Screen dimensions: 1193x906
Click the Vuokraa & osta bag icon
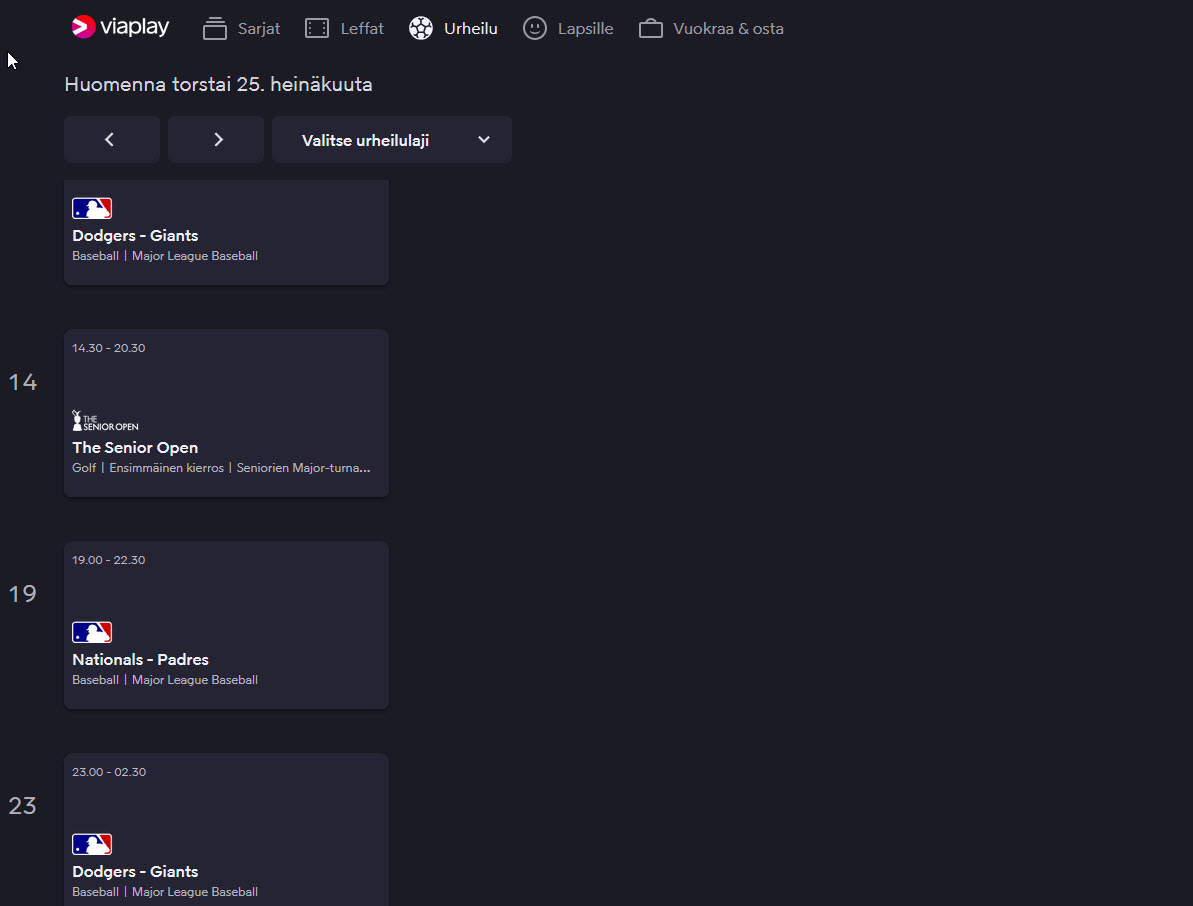click(x=651, y=29)
